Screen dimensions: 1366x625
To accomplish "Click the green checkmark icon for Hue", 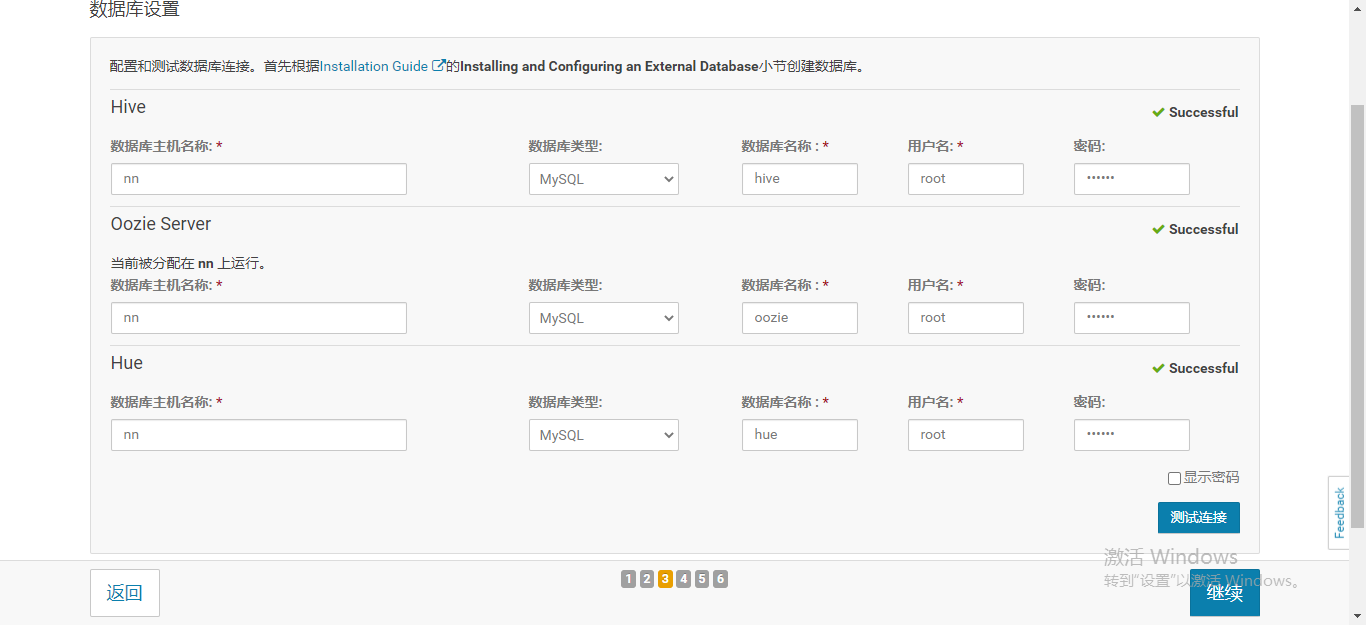I will (1158, 368).
